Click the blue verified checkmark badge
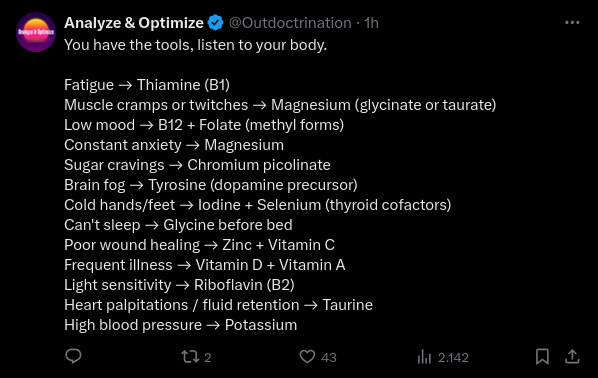Viewport: 598px width, 378px height. (x=215, y=23)
